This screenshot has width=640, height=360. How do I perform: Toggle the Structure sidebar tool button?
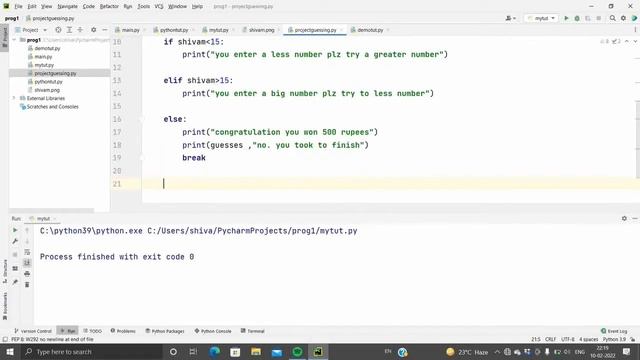pos(4,271)
